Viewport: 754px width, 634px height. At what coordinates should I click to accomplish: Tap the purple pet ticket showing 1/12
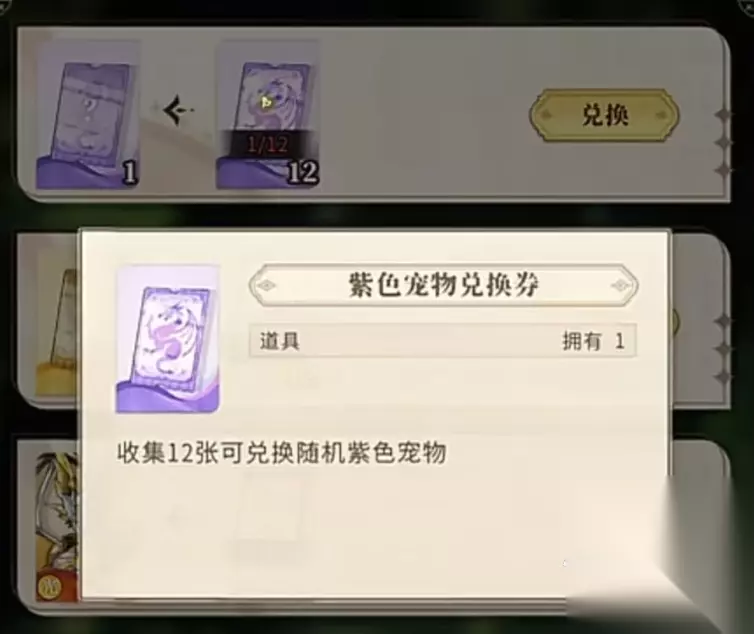267,114
